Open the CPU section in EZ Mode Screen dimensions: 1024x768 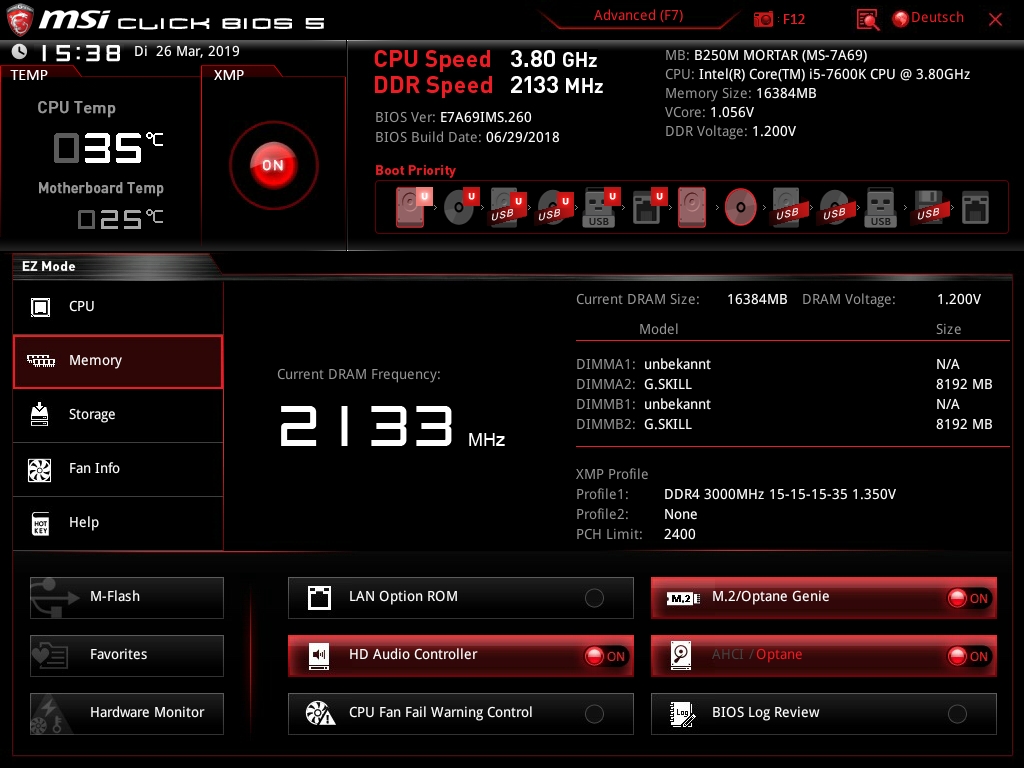point(118,306)
